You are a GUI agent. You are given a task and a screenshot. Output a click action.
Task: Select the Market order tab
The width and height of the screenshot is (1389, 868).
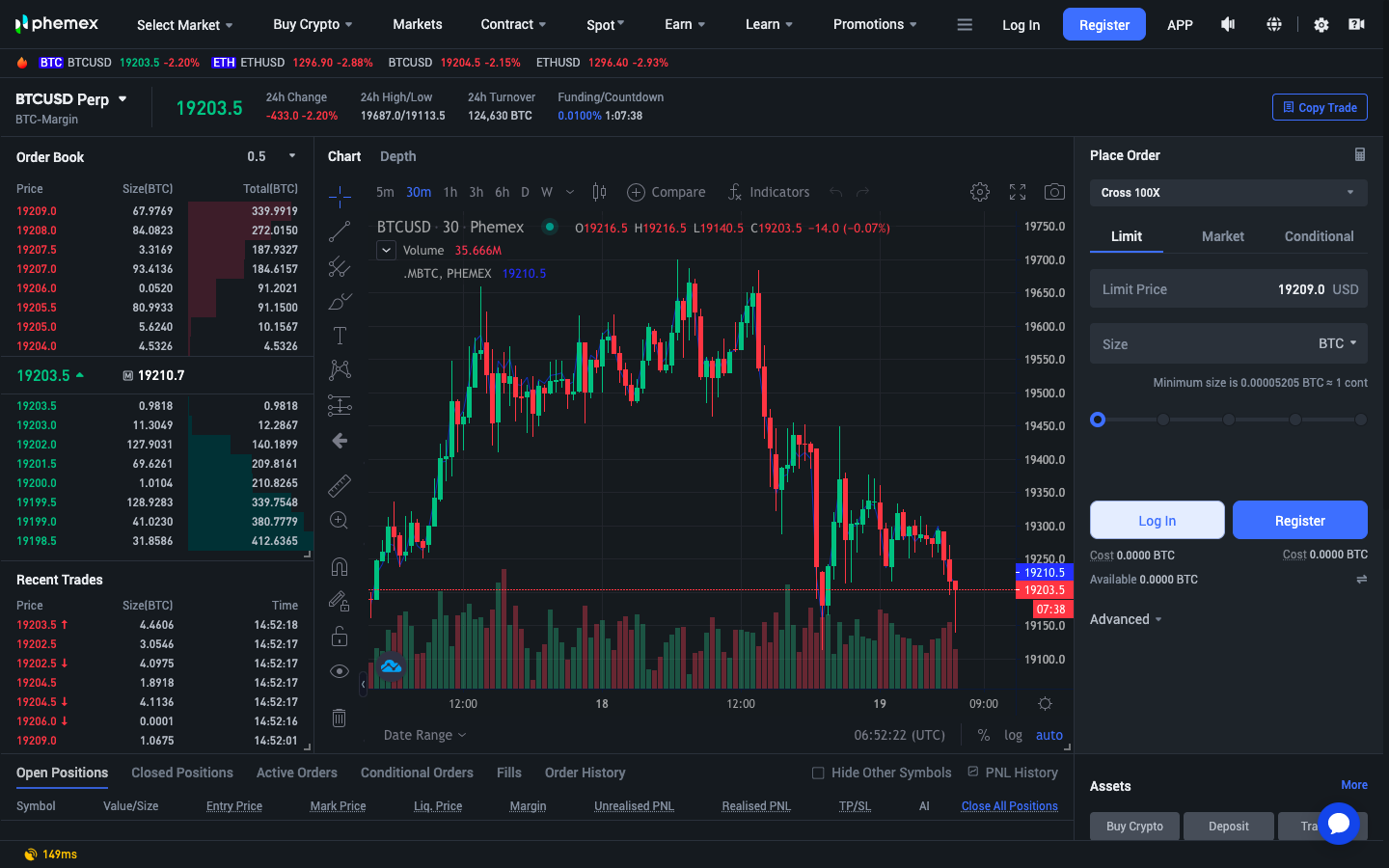(1223, 236)
